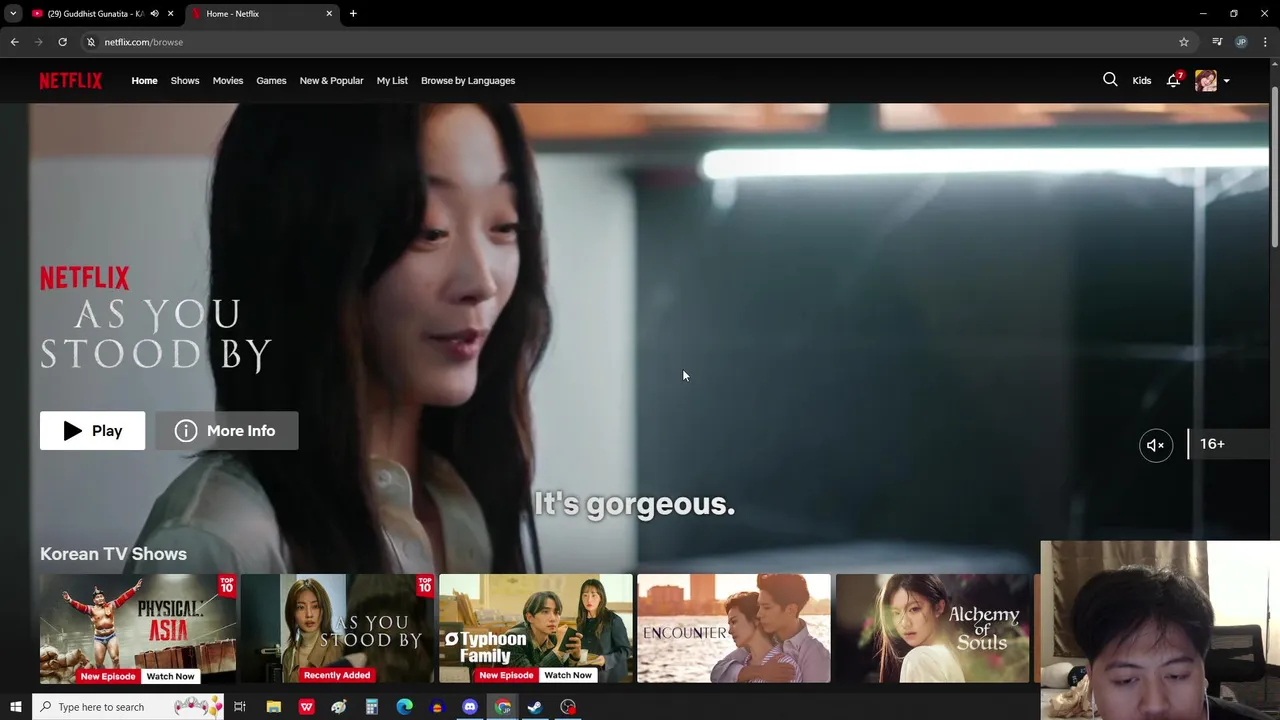The image size is (1280, 720).
Task: Click Chrome forward arrow
Action: coord(38,42)
